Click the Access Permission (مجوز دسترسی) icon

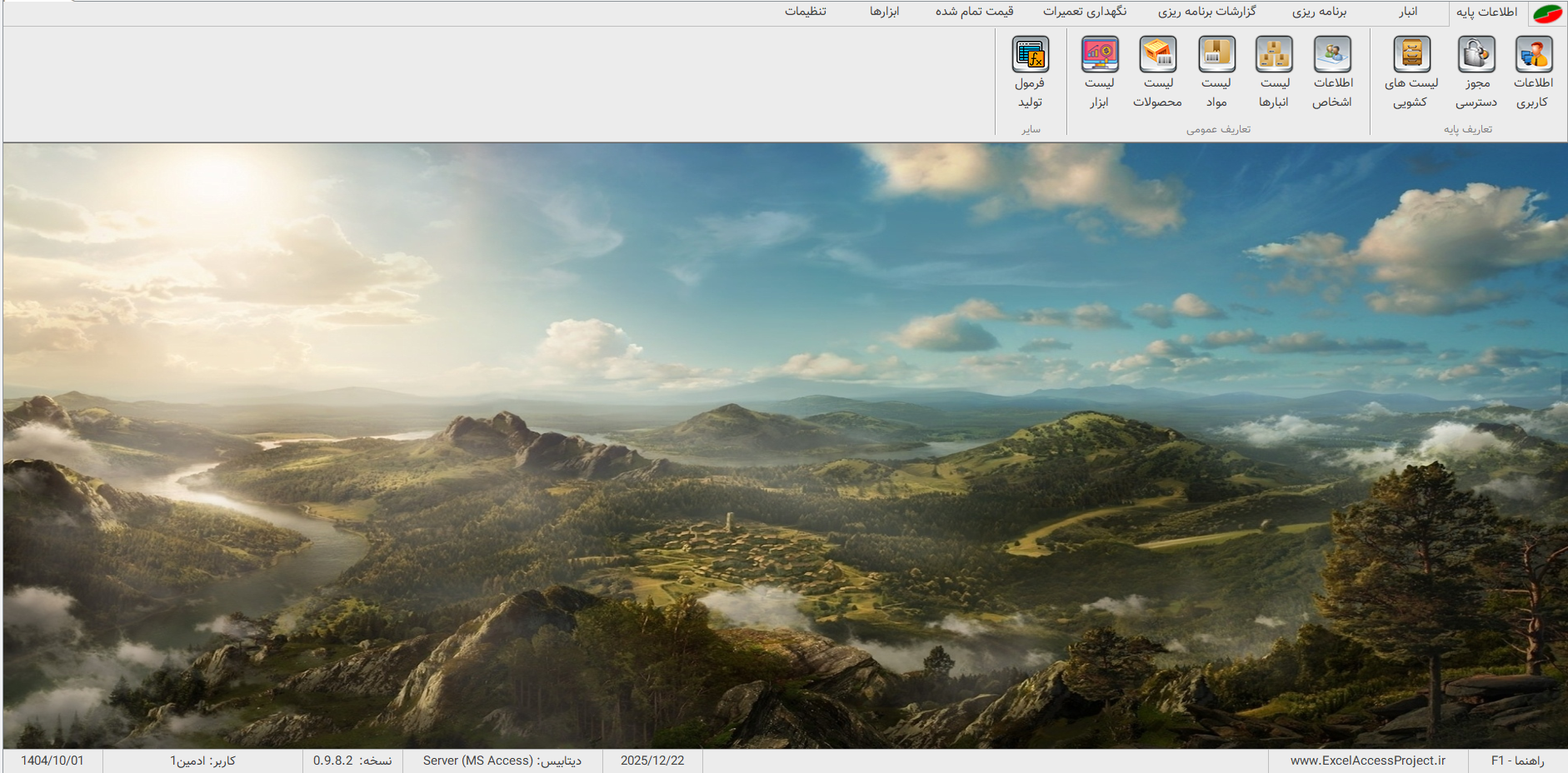coord(1476,55)
